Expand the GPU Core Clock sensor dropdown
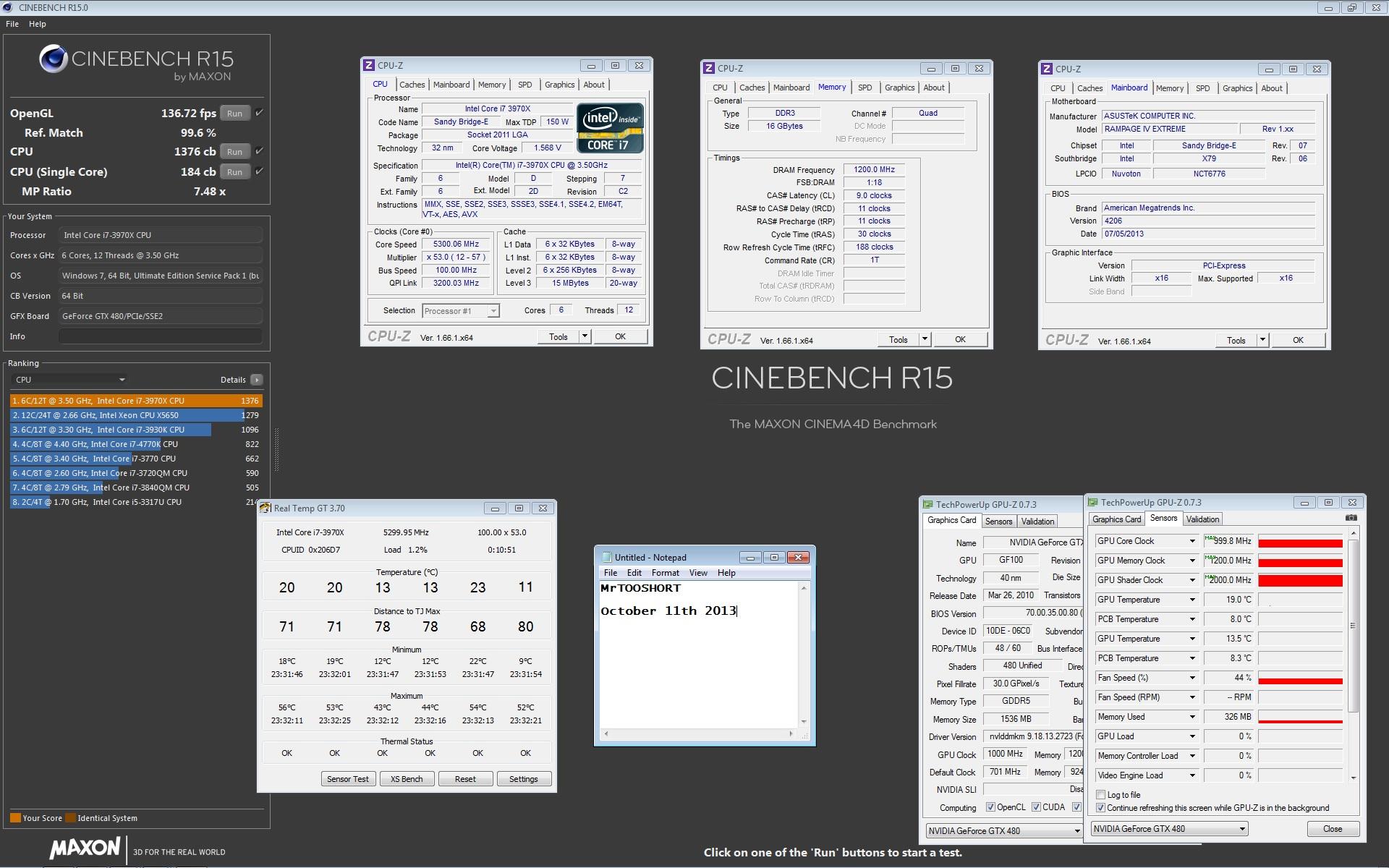 click(1192, 541)
